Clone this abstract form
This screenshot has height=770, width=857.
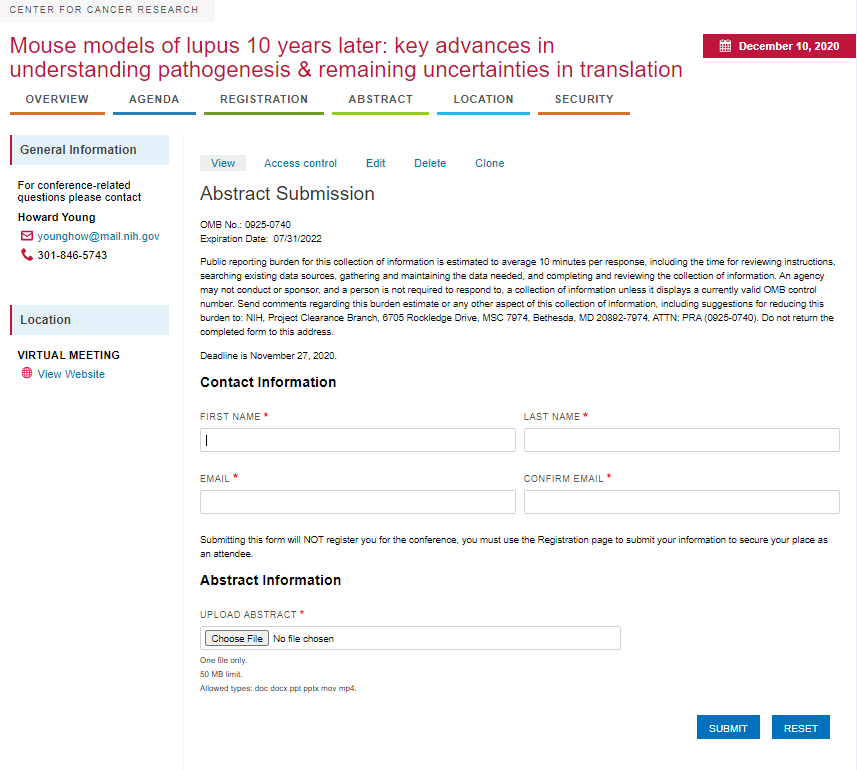tap(489, 163)
